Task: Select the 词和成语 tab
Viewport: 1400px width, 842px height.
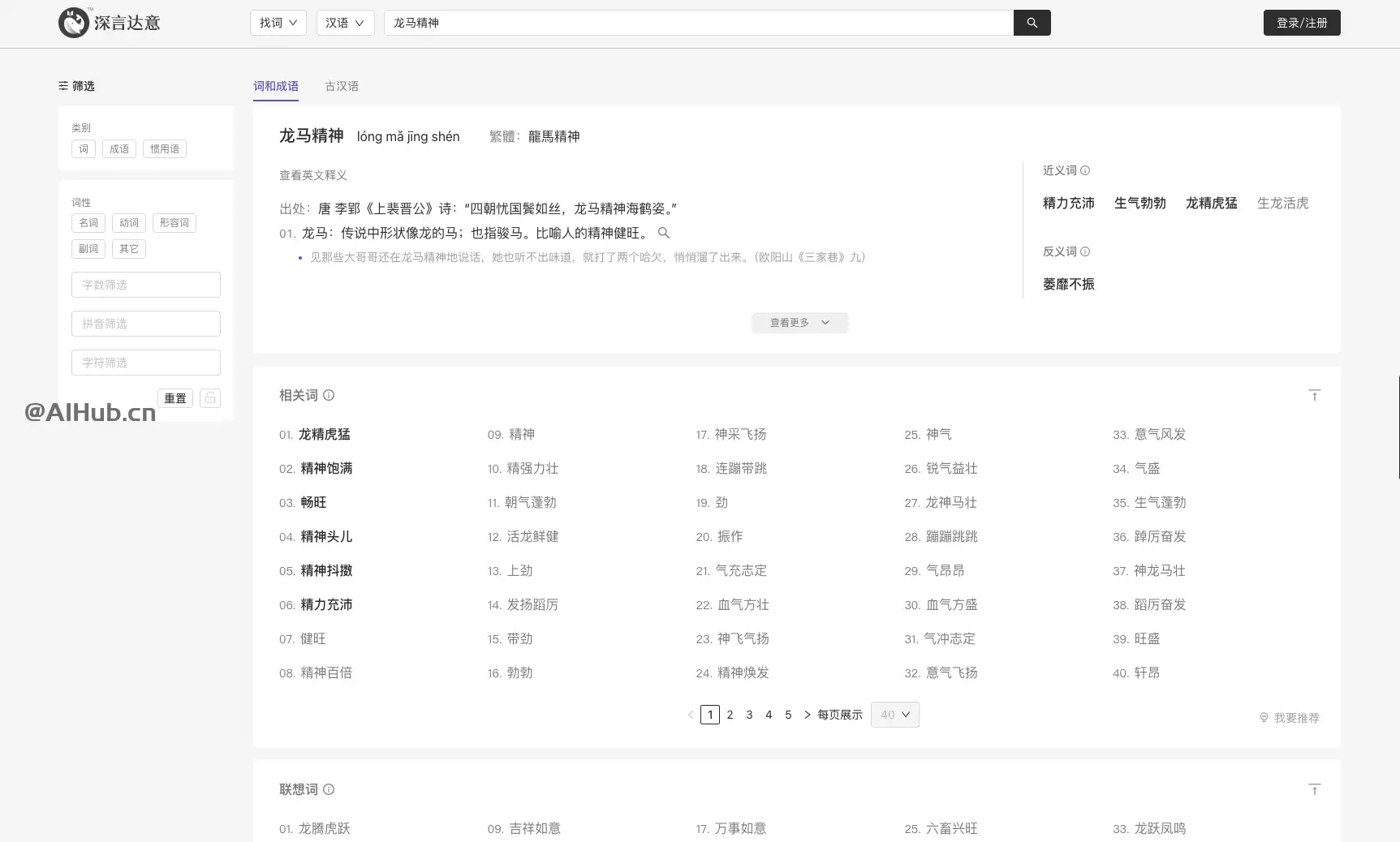Action: click(x=276, y=86)
